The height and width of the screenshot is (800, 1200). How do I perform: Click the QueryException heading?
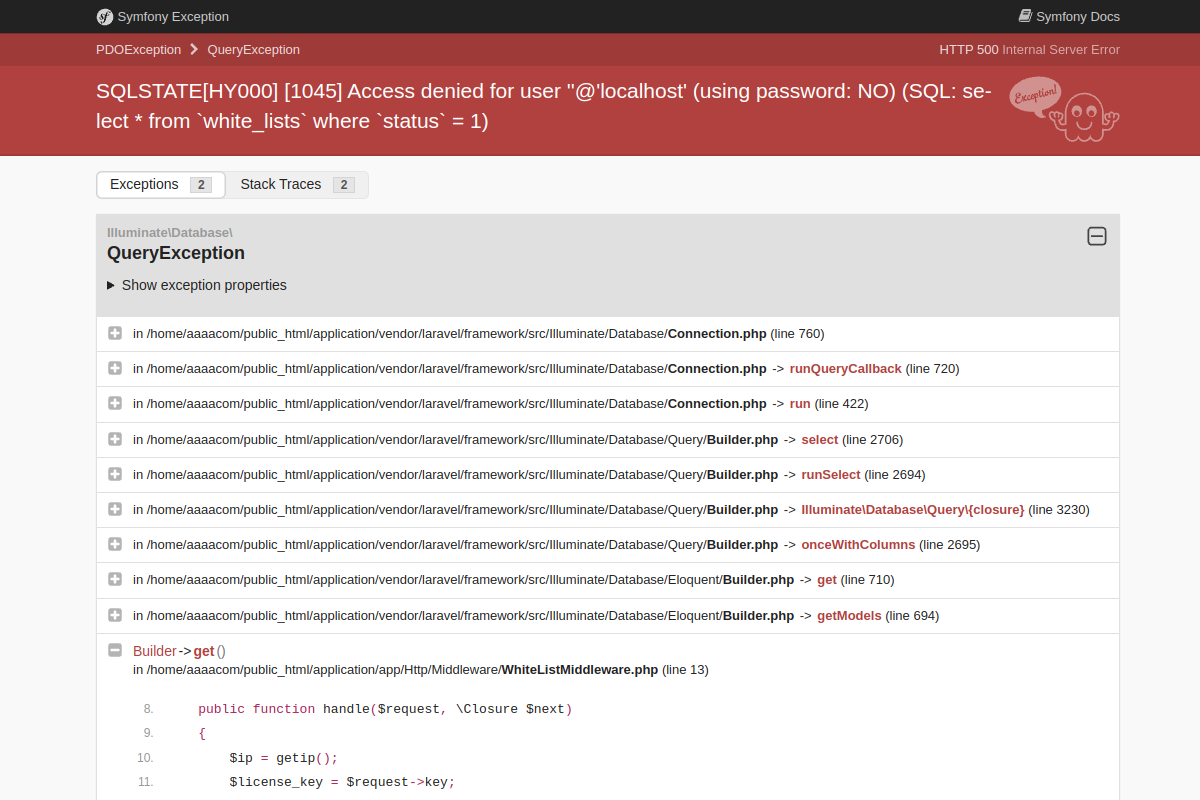(x=176, y=253)
